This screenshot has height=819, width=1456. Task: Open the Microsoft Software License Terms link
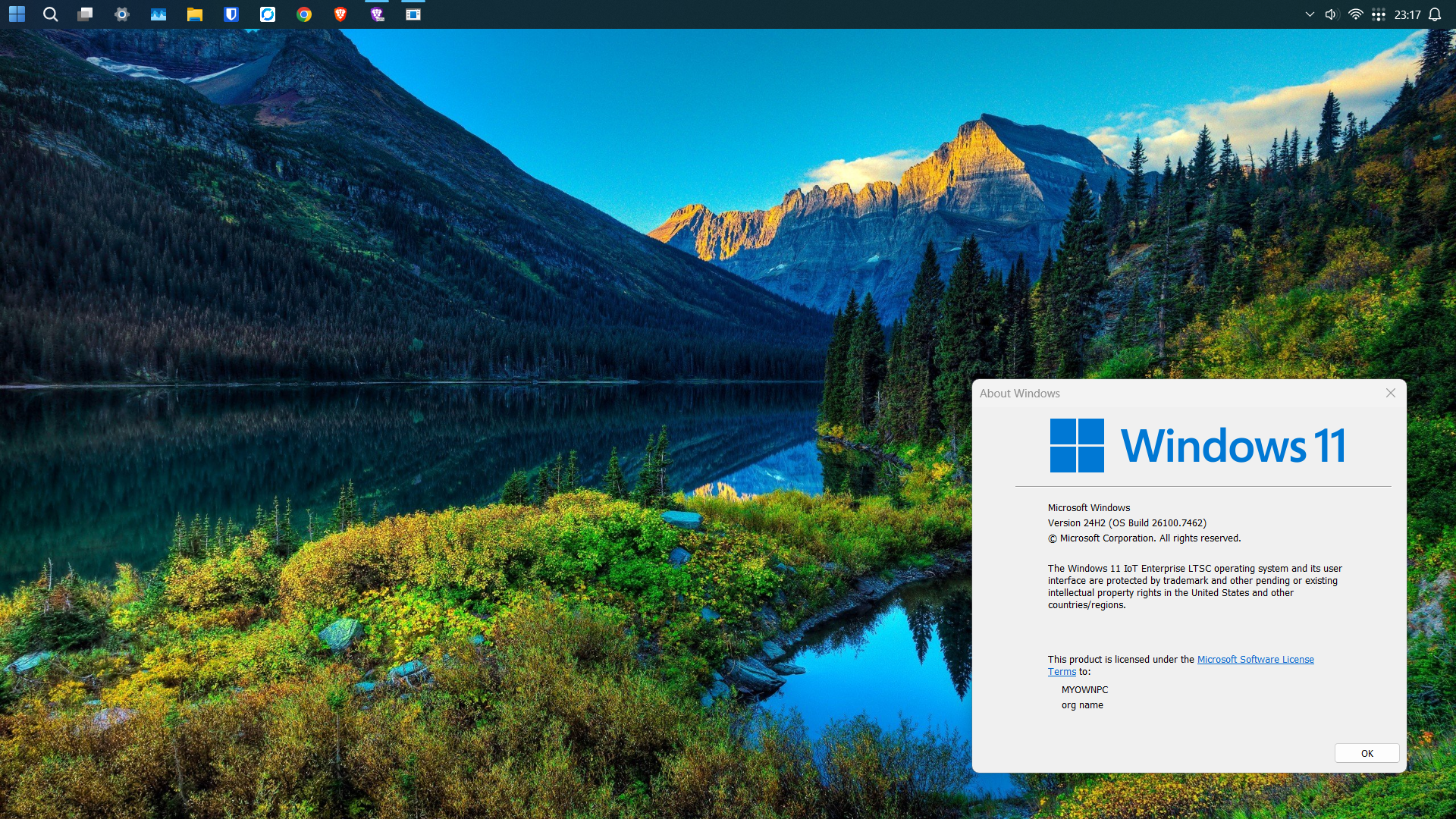coord(1255,660)
